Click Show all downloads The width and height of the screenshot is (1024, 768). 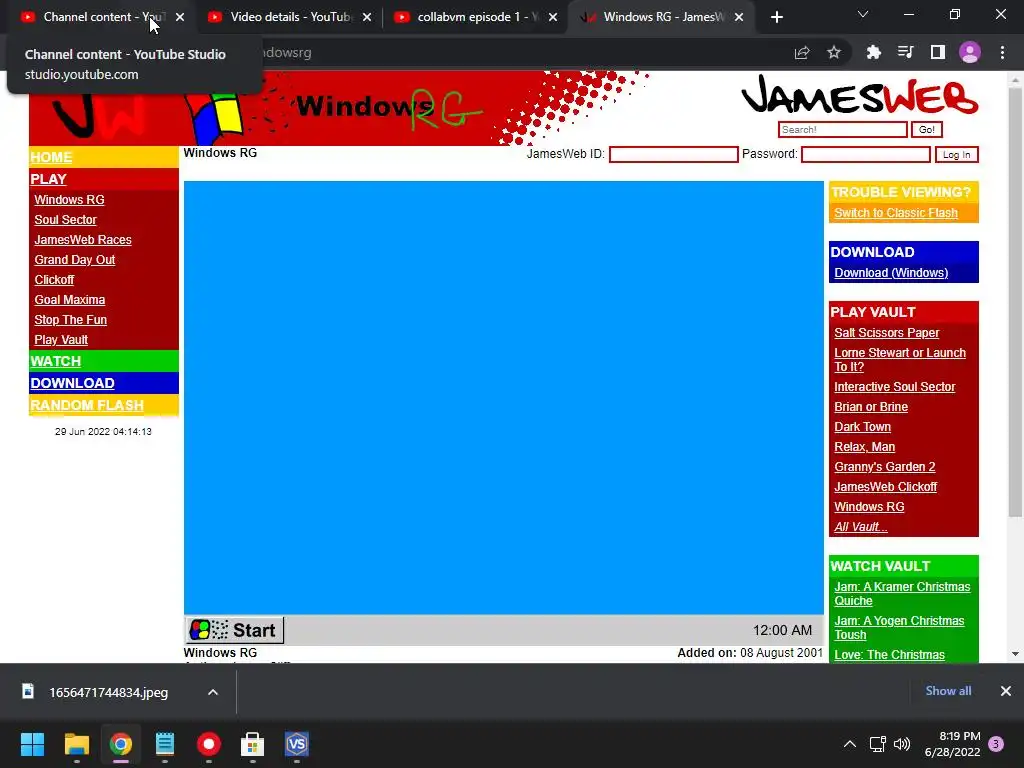[x=948, y=691]
